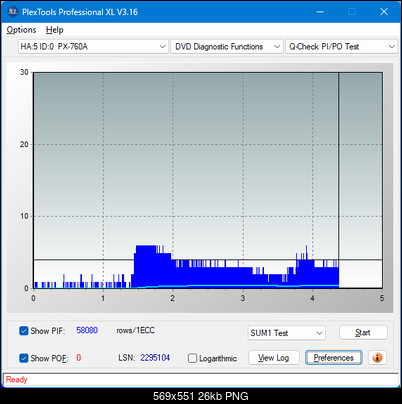402x404 pixels.
Task: Click the orange info icon button
Action: tap(377, 358)
